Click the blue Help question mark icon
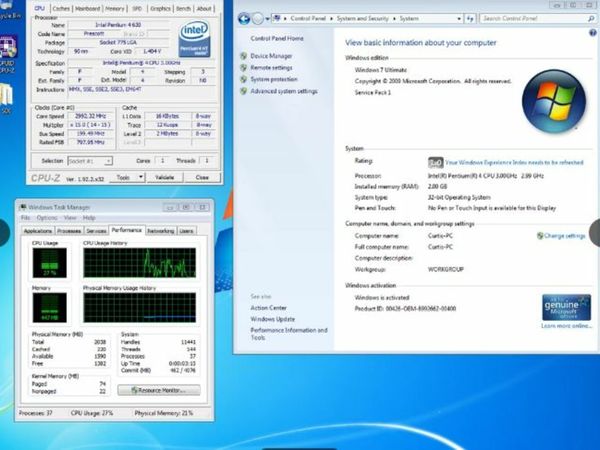 click(x=593, y=33)
